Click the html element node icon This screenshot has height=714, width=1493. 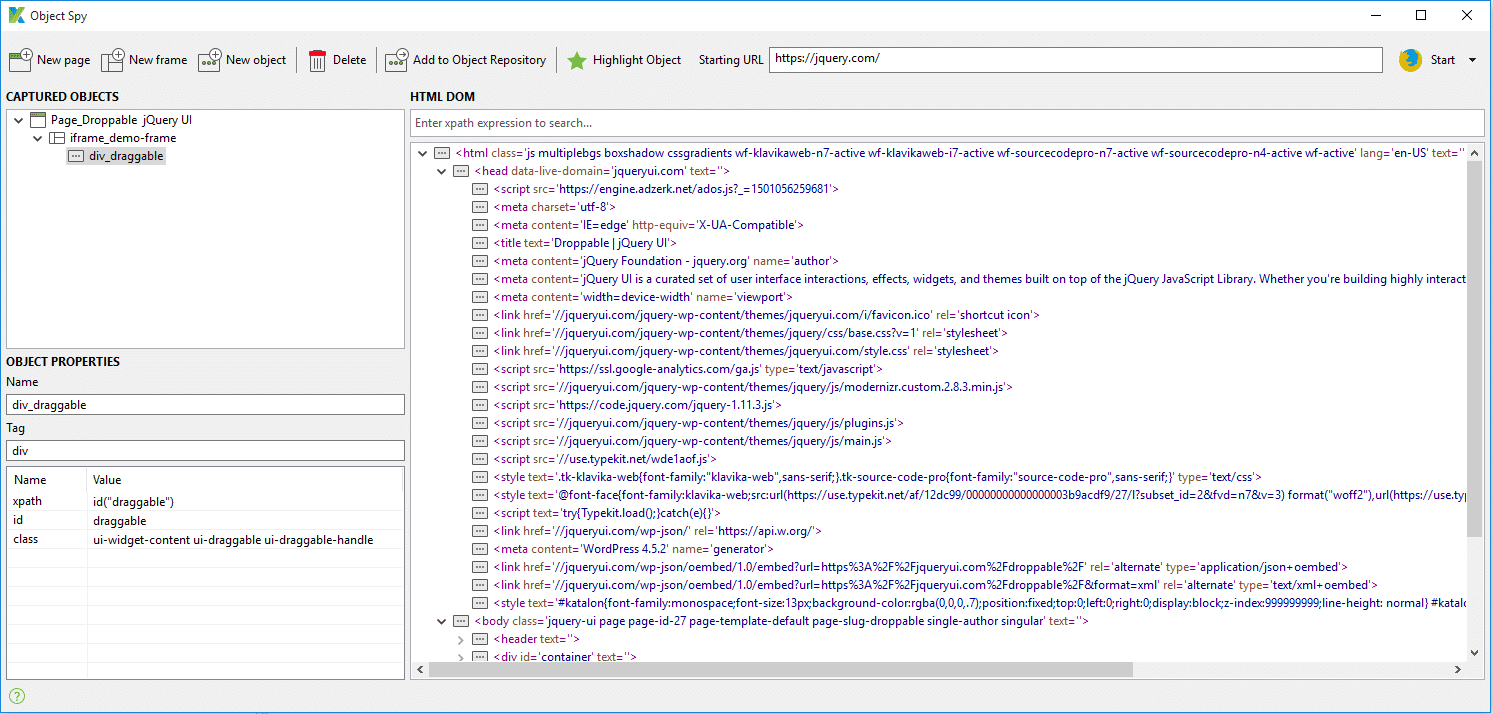(x=443, y=153)
